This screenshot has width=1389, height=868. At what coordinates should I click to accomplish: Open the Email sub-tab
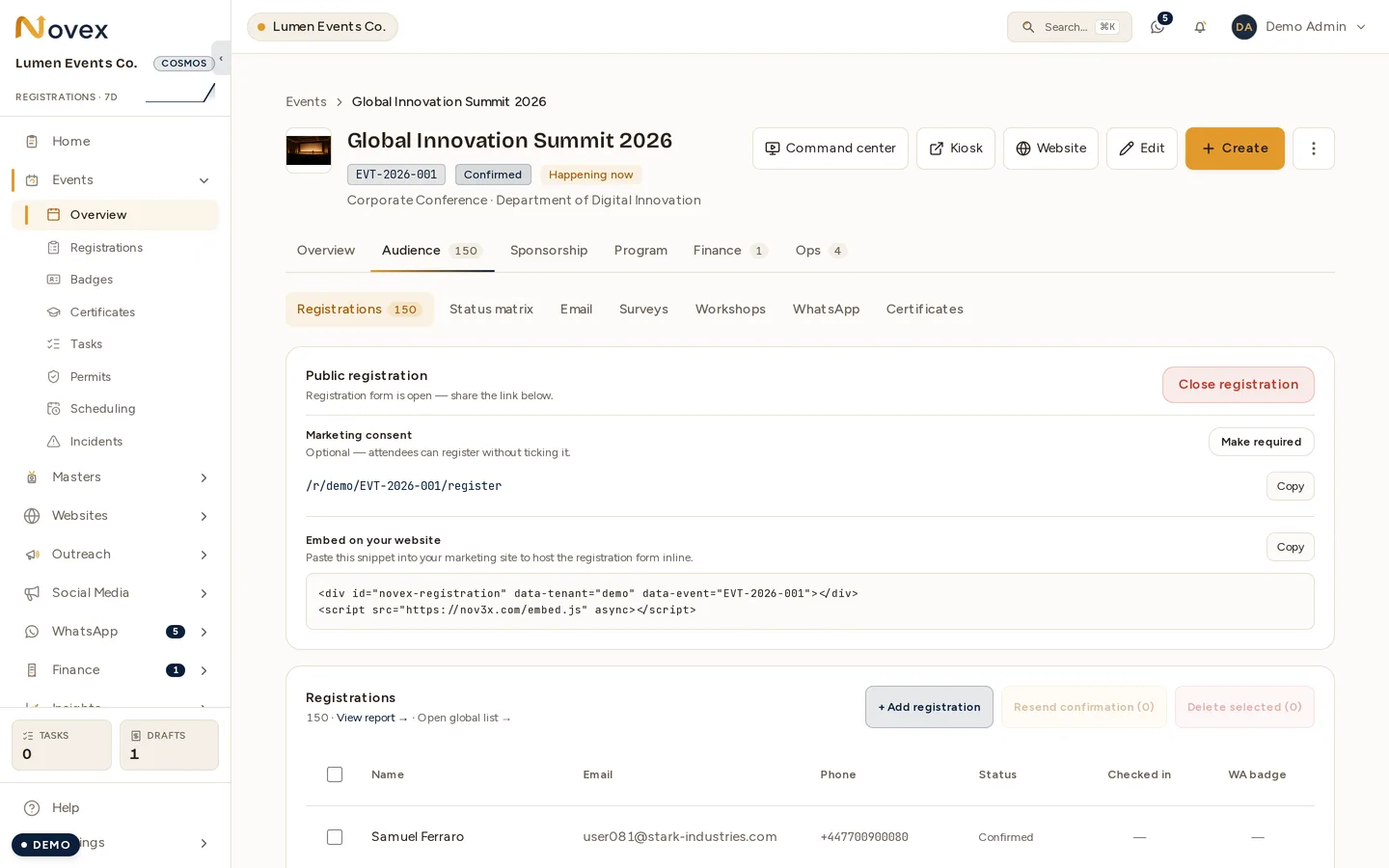576,310
